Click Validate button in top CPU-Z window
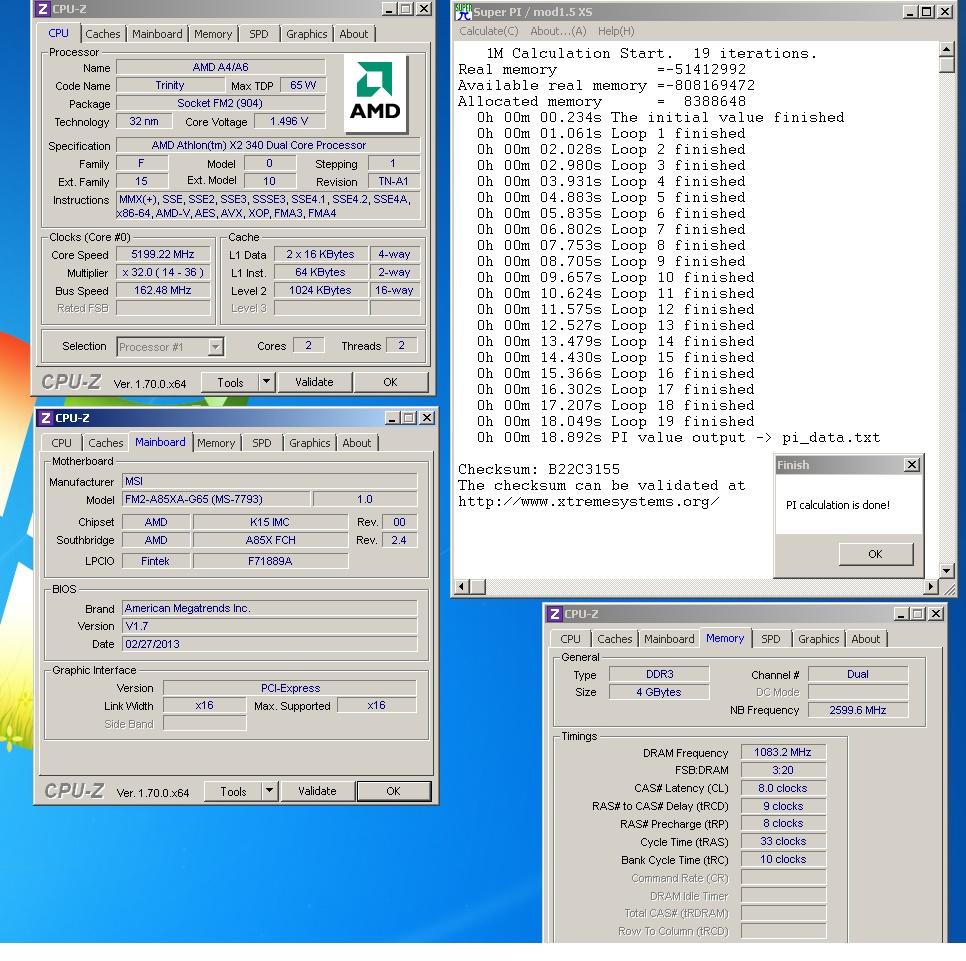The width and height of the screenshot is (966, 961). point(314,382)
